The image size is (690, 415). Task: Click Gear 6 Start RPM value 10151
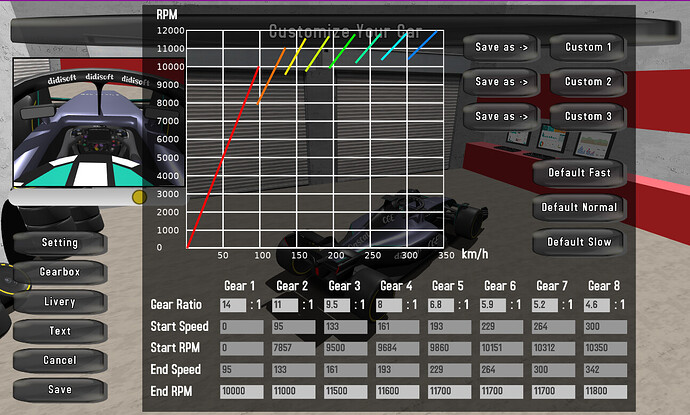[x=501, y=348]
